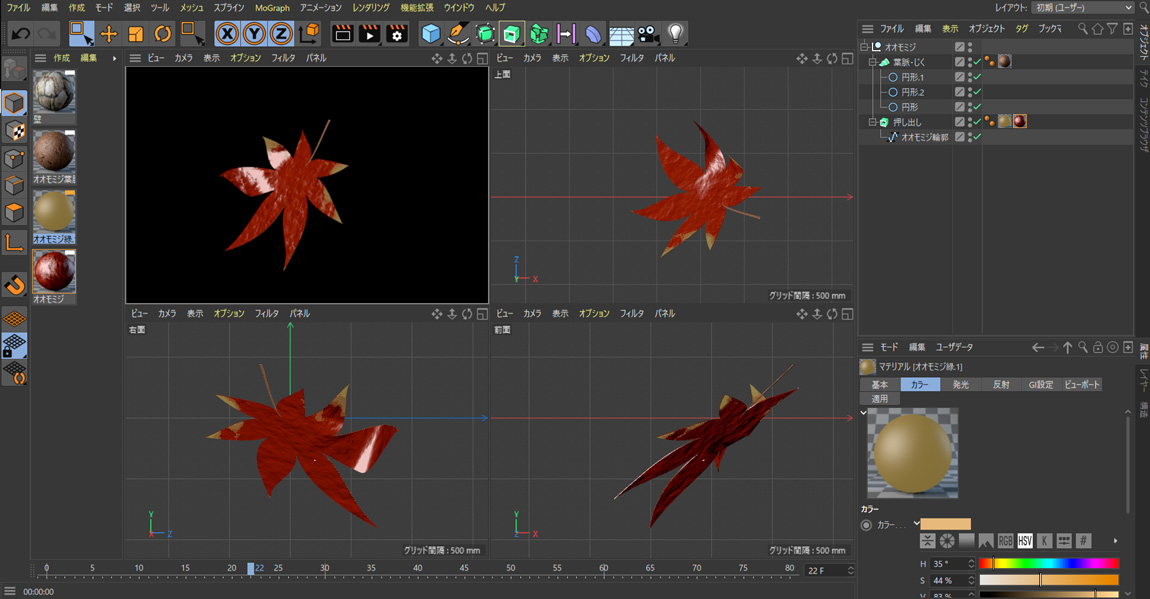Toggle the X axis lock
Image resolution: width=1150 pixels, height=599 pixels.
228,34
